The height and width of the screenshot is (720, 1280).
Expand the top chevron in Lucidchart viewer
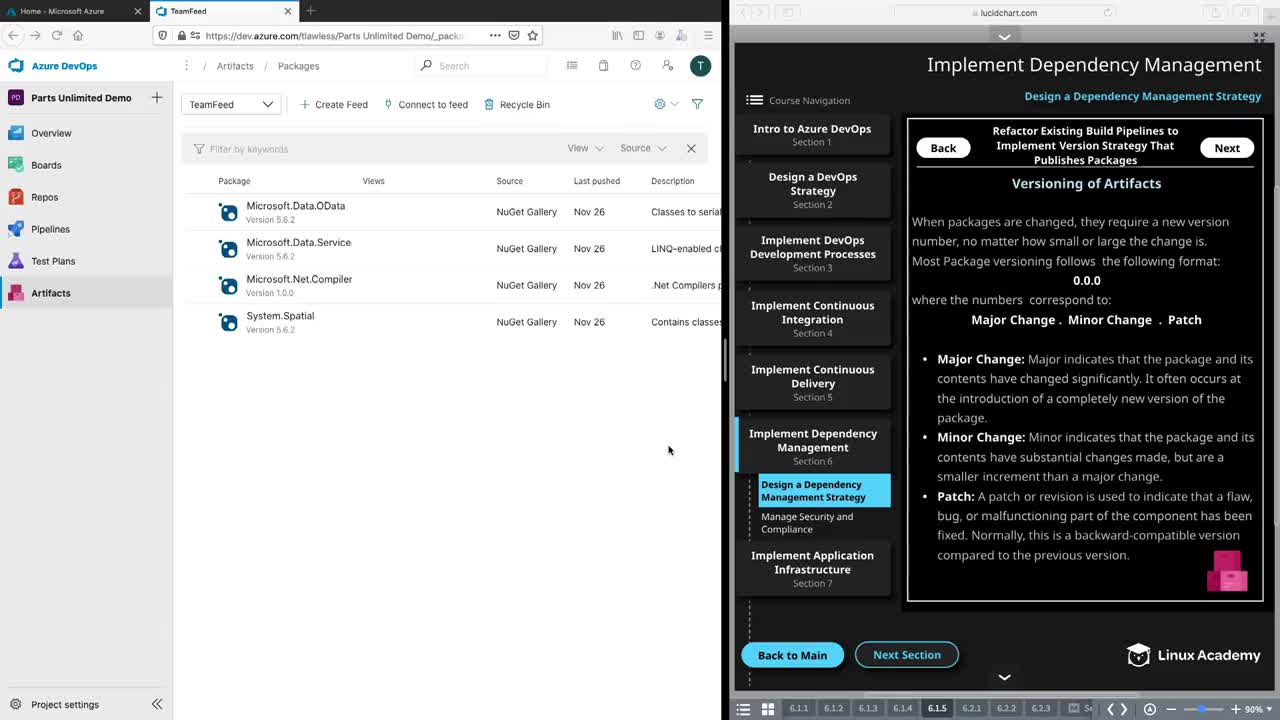tap(1005, 37)
